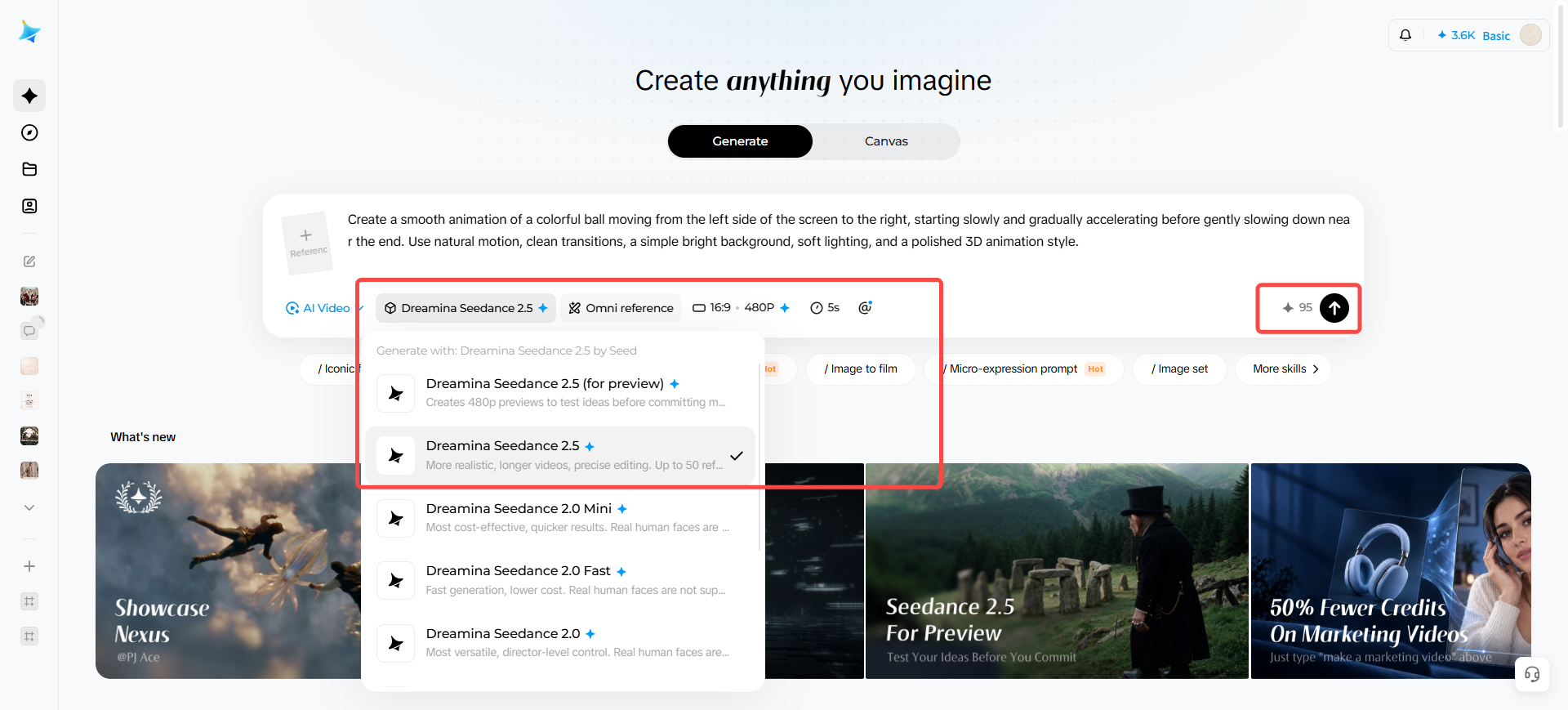The width and height of the screenshot is (1568, 710).
Task: Open the Dreamina Seedance 2.5 model selector
Action: pos(466,308)
